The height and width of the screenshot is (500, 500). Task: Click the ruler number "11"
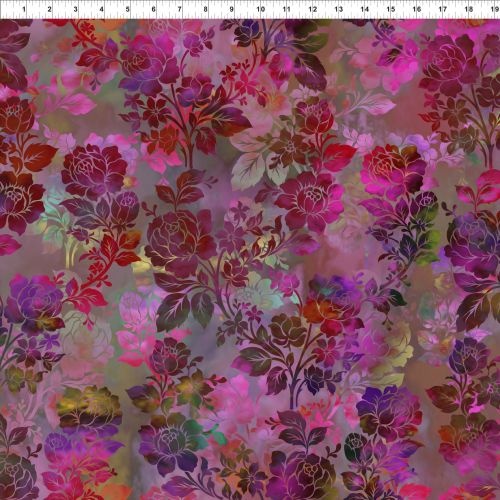287,9
